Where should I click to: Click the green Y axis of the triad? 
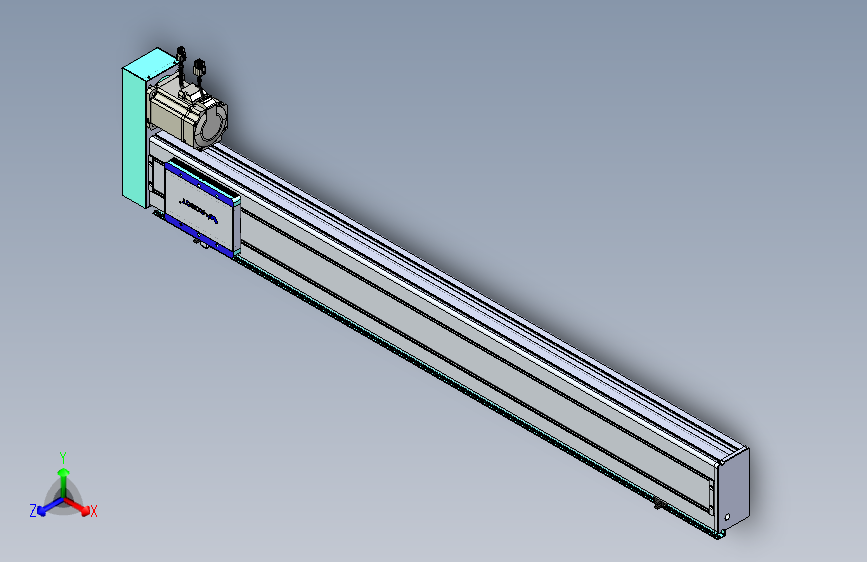64,482
